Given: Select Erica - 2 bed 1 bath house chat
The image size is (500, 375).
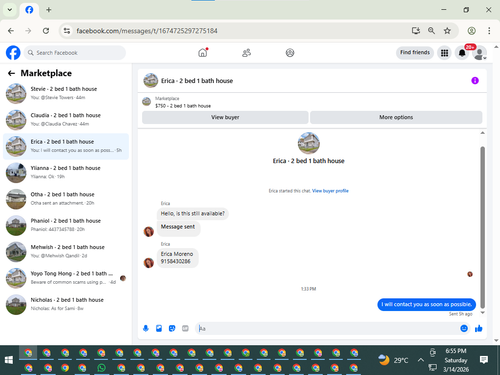Looking at the screenshot, I should pyautogui.click(x=66, y=146).
